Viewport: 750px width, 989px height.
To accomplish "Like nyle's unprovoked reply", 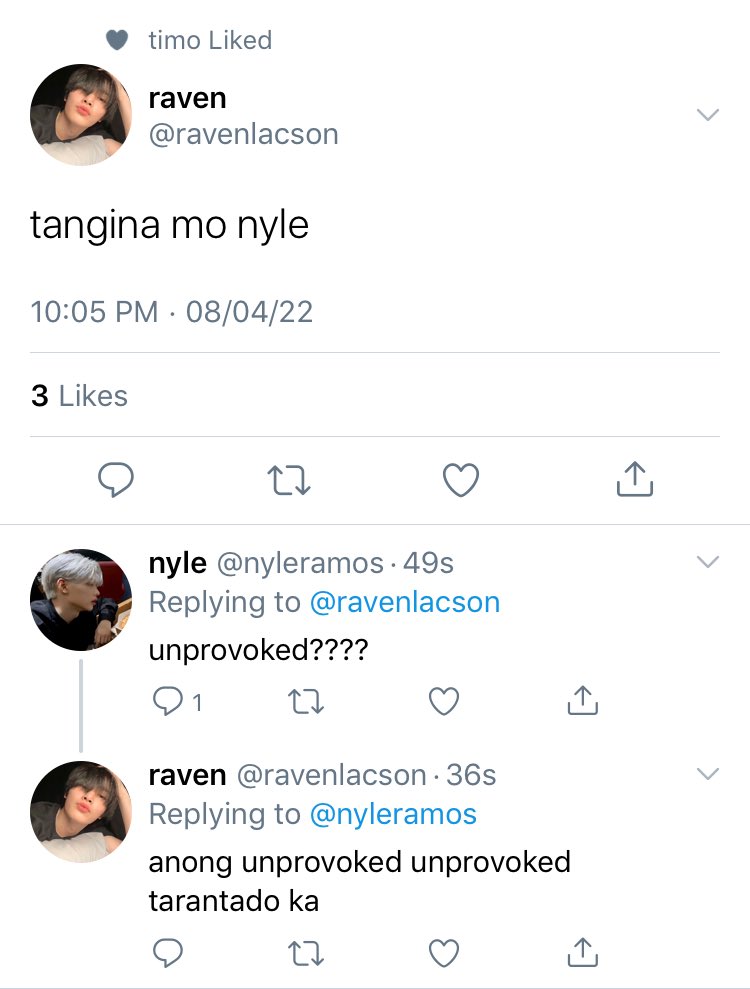I will (x=444, y=701).
